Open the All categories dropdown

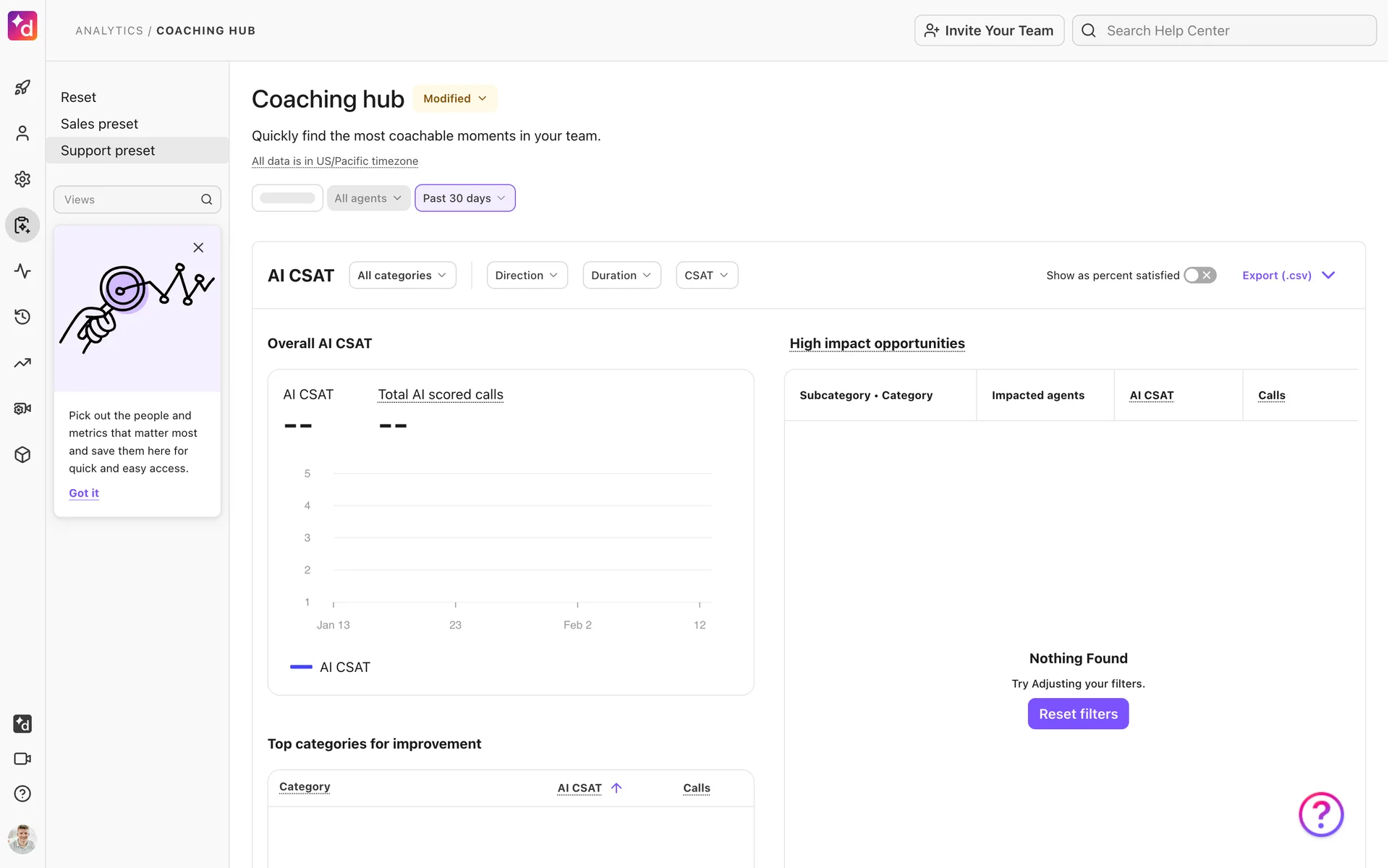tap(402, 276)
